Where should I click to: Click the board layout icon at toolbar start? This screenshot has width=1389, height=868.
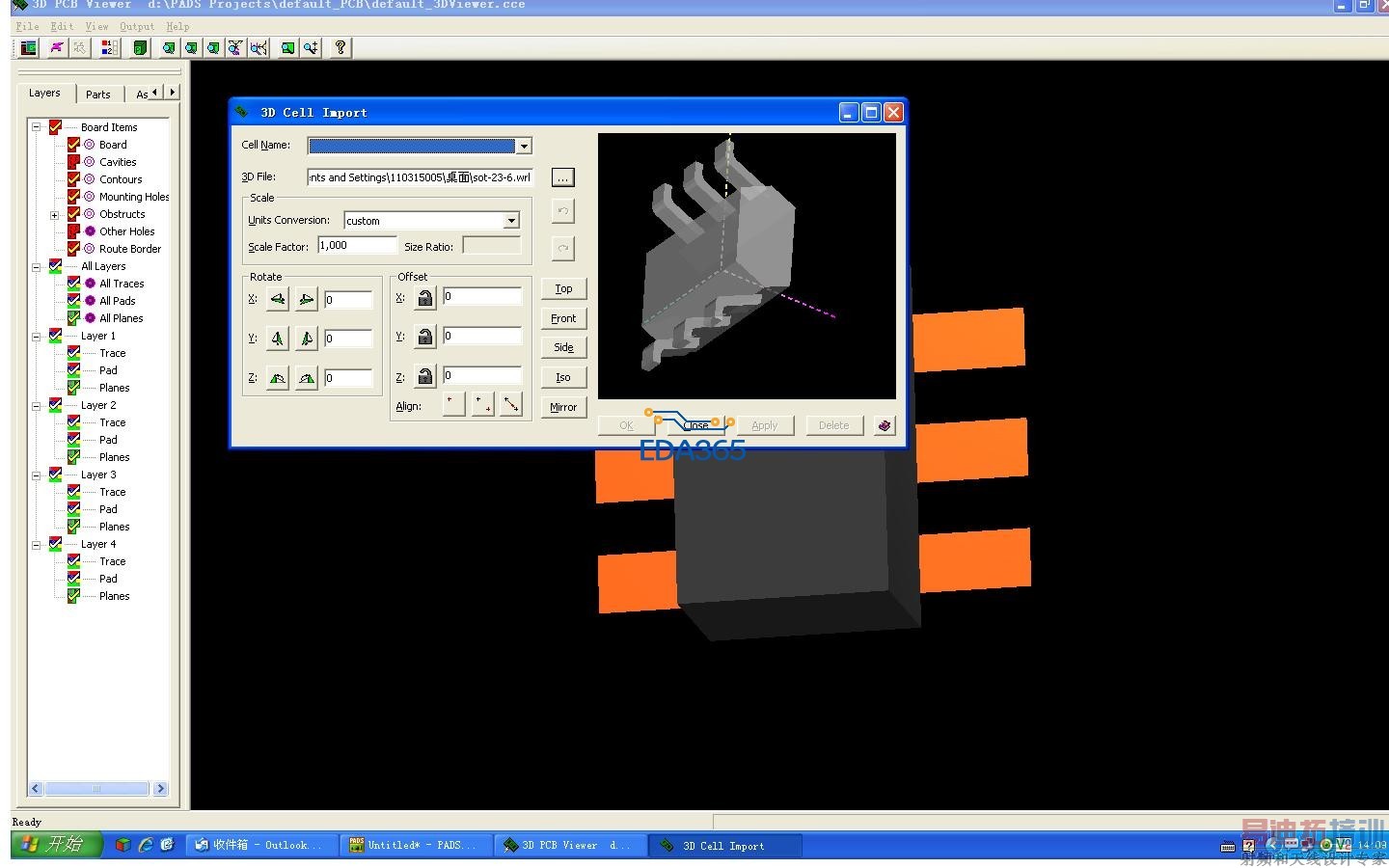29,47
